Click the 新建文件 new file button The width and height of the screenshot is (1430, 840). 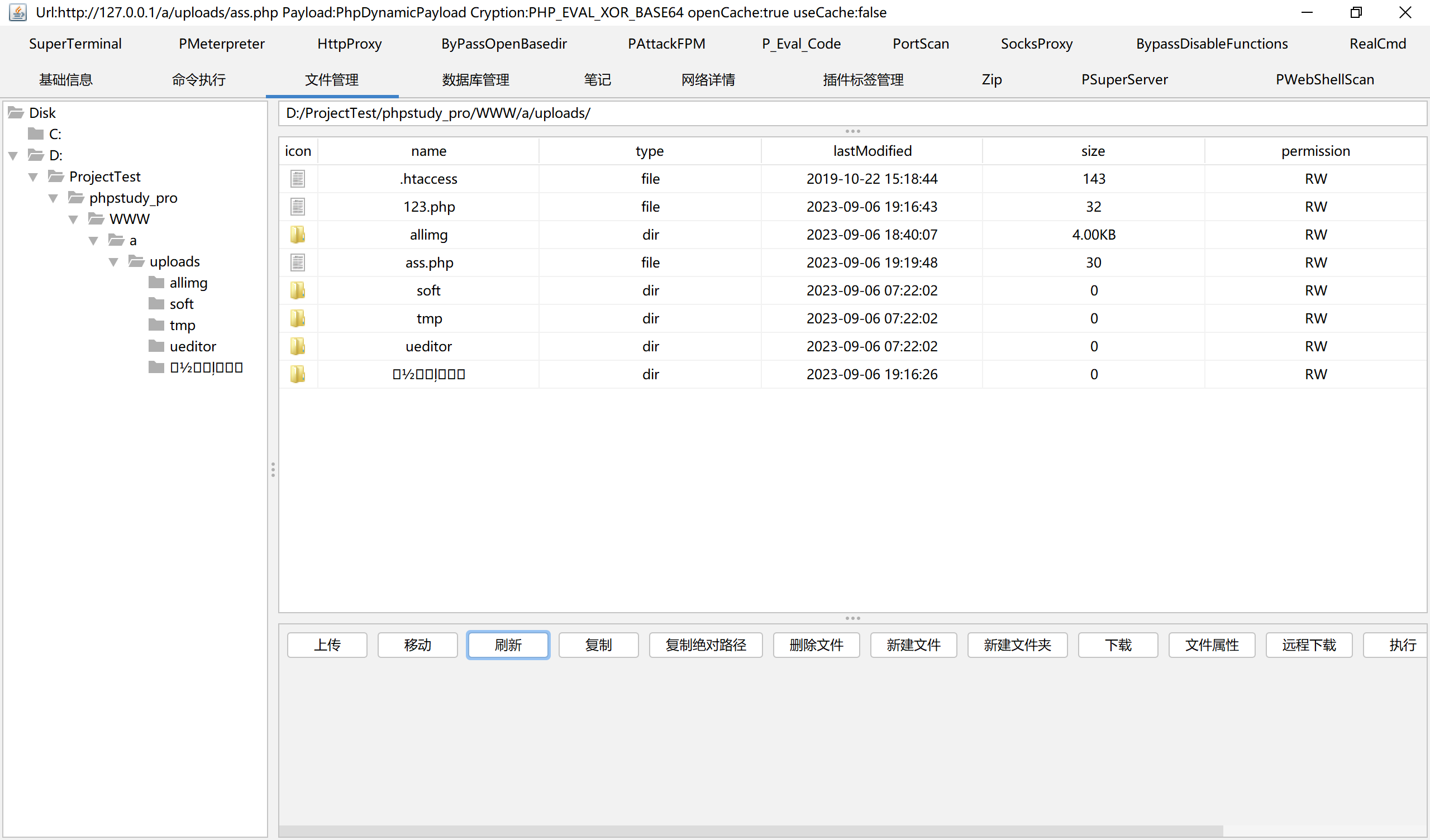tap(913, 645)
